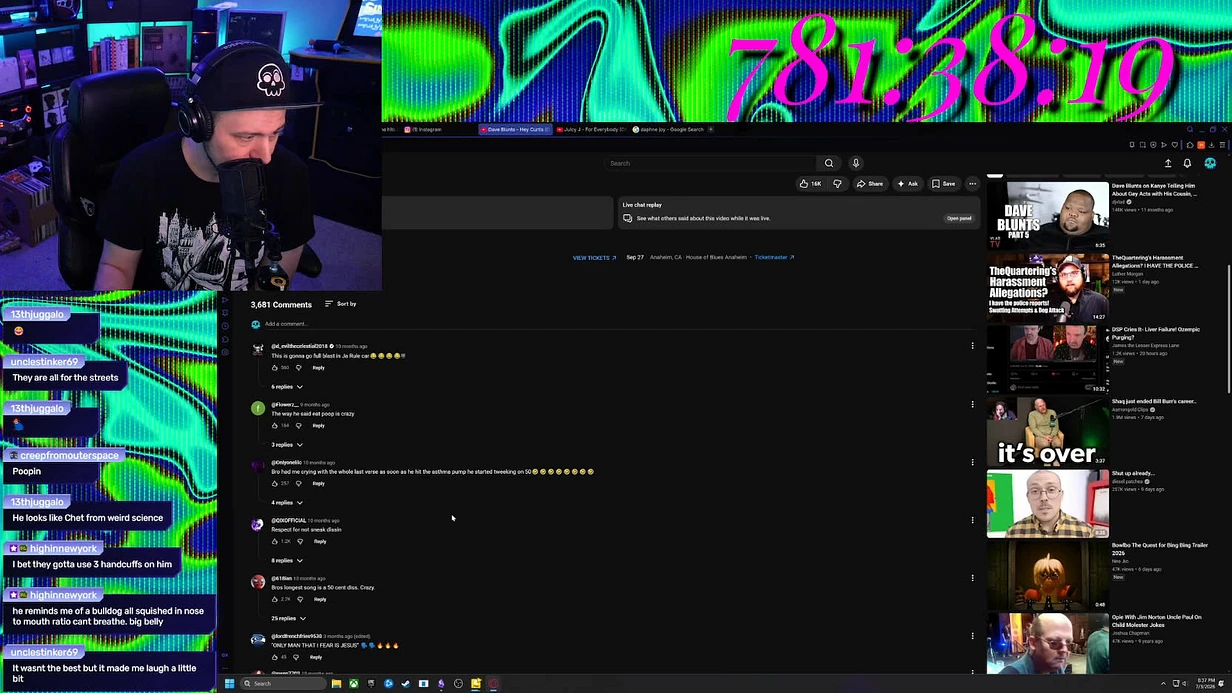1232x693 pixels.
Task: Open YouTube notifications bell
Action: (x=1187, y=163)
